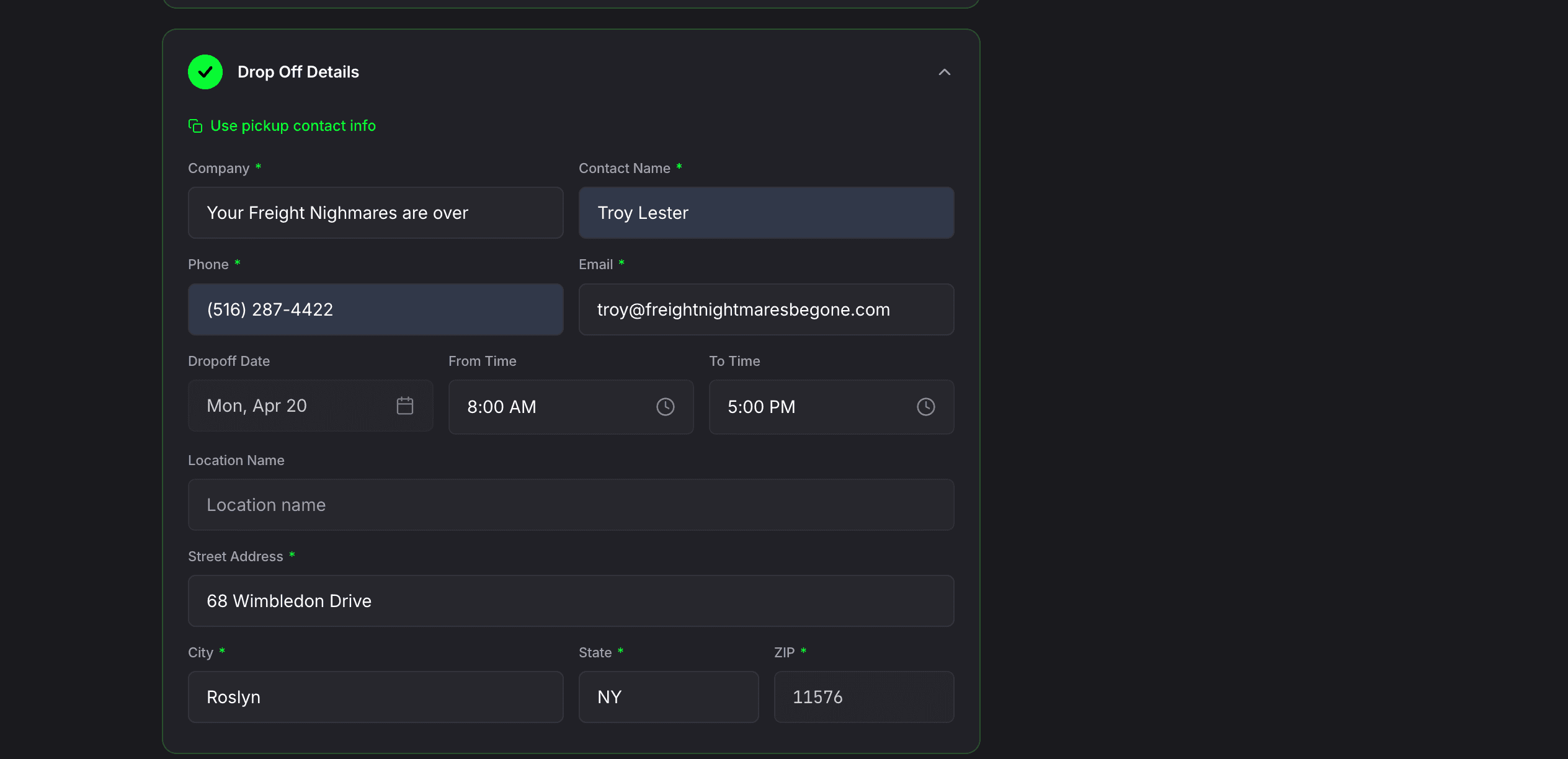Viewport: 1568px width, 759px height.
Task: Click the Drop Off Details heading
Action: (298, 72)
